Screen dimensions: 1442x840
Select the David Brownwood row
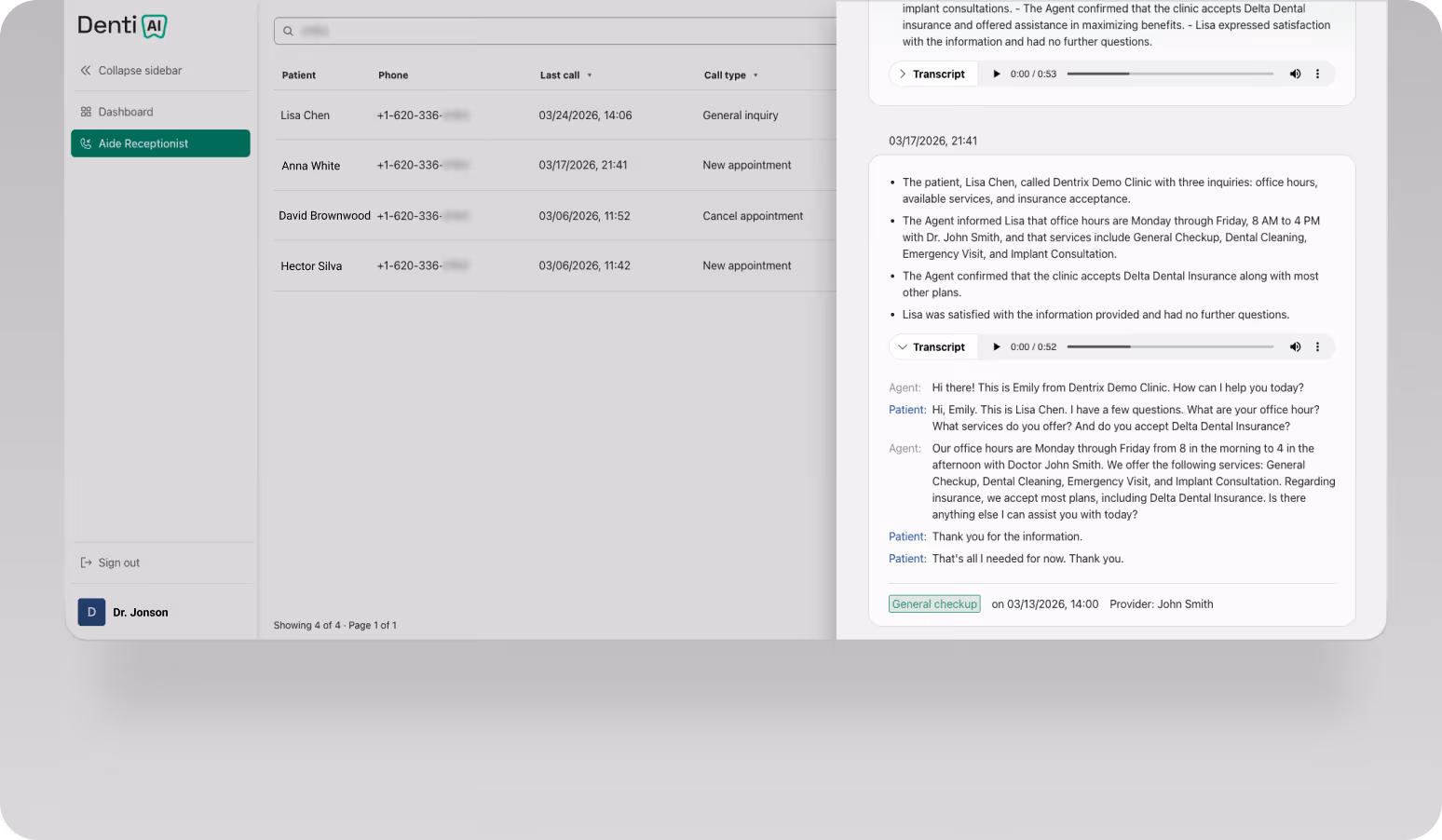tap(555, 216)
